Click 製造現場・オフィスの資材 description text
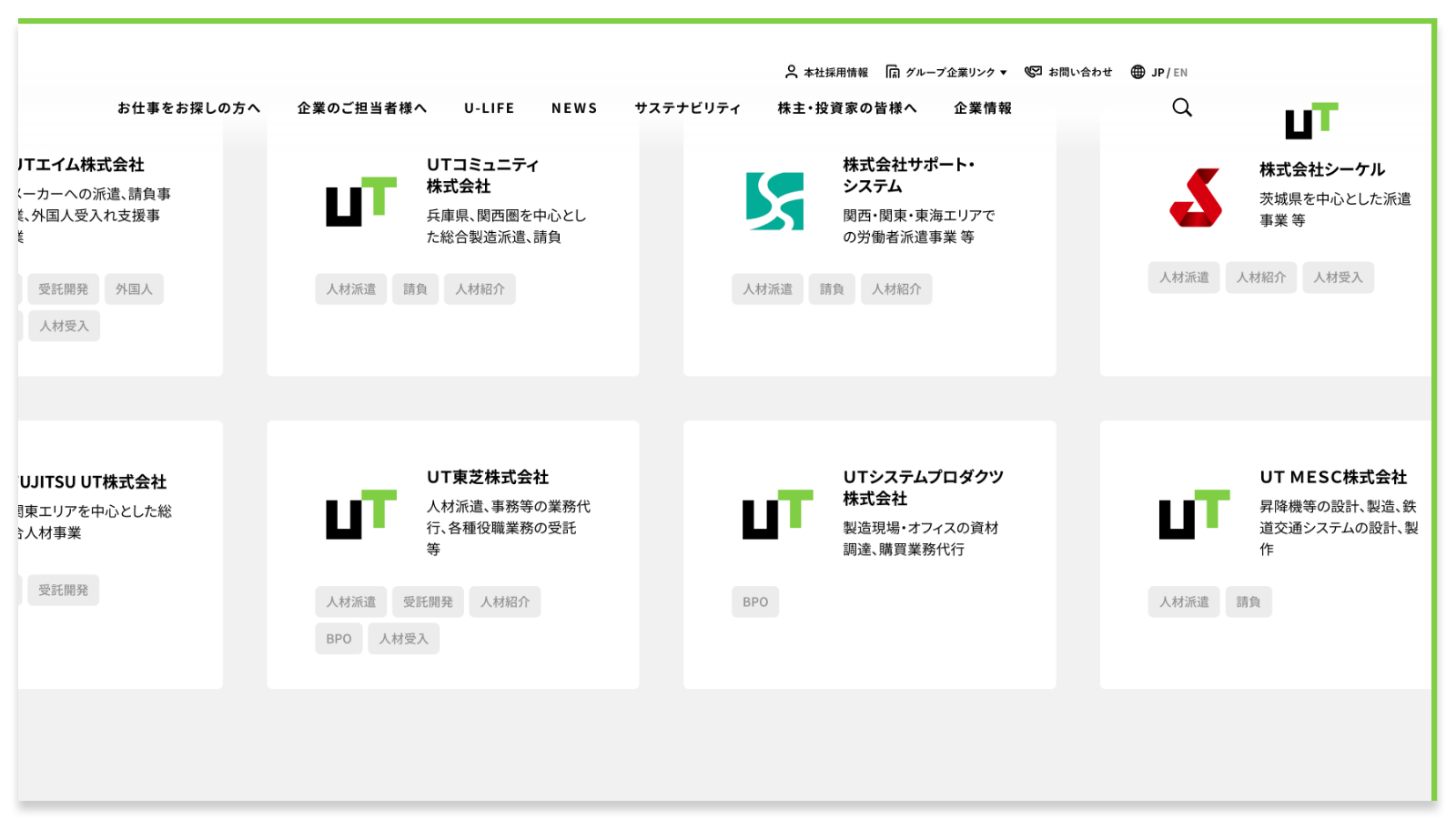The height and width of the screenshot is (819, 1456). pyautogui.click(x=921, y=539)
